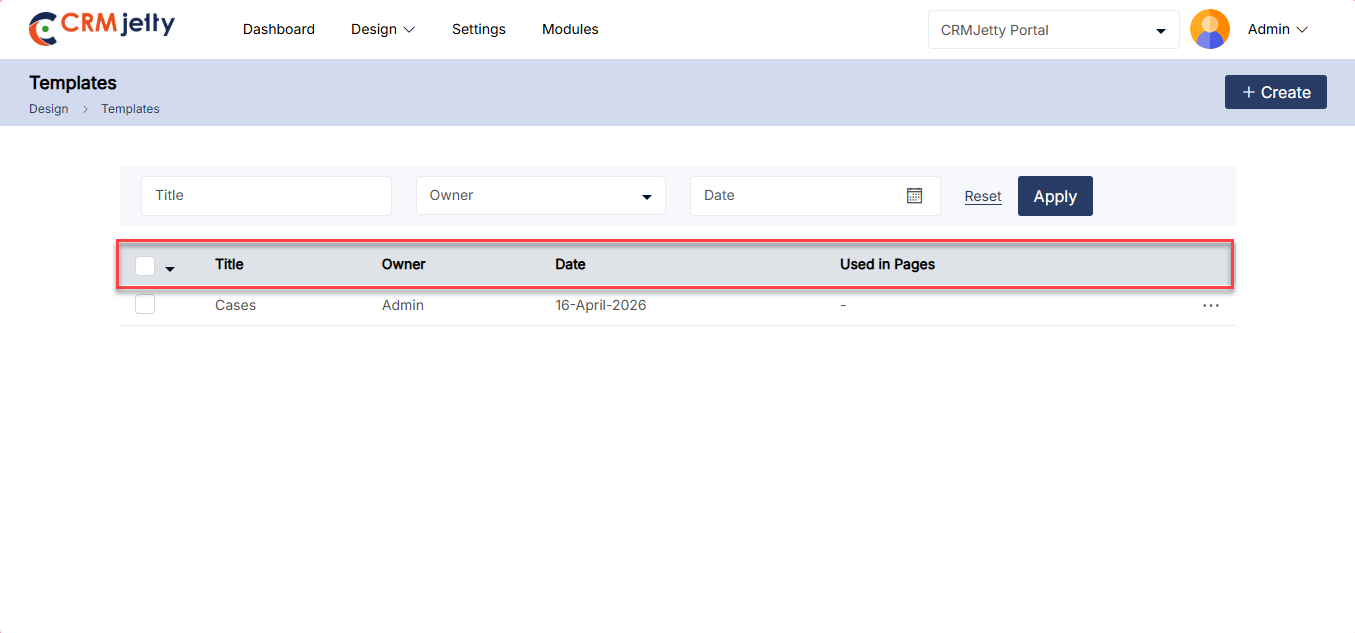The width and height of the screenshot is (1355, 633).
Task: Click the Apply filter button
Action: [x=1055, y=196]
